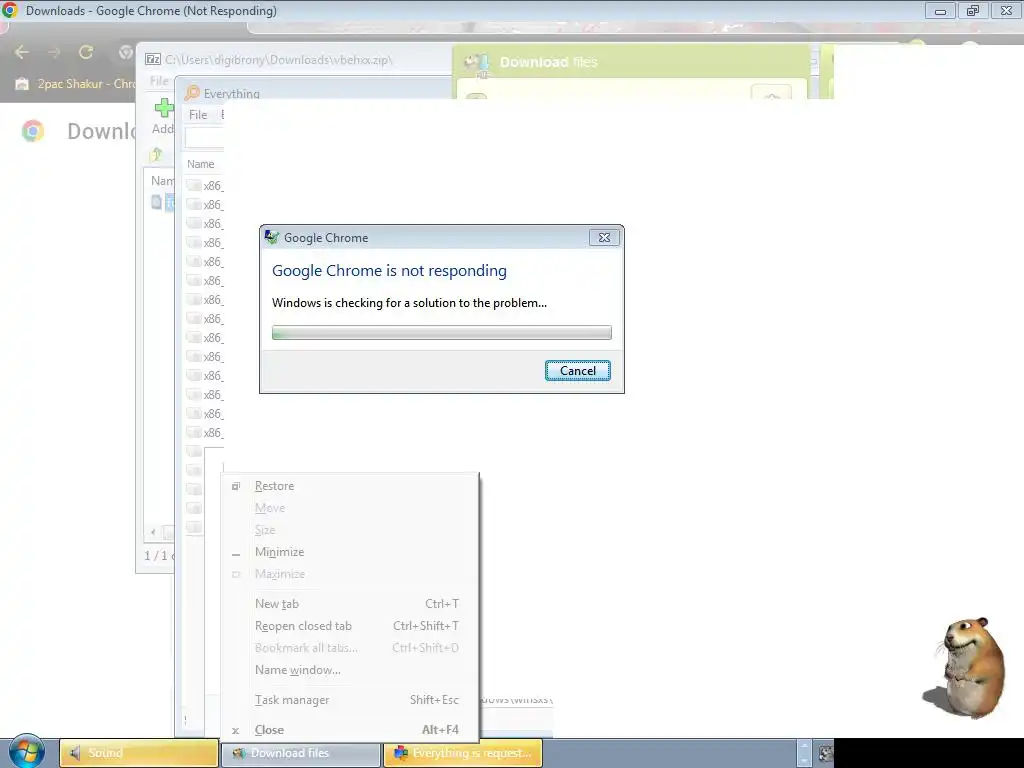Screen dimensions: 1024x768
Task: Click Chrome's forward arrow
Action: pyautogui.click(x=54, y=52)
